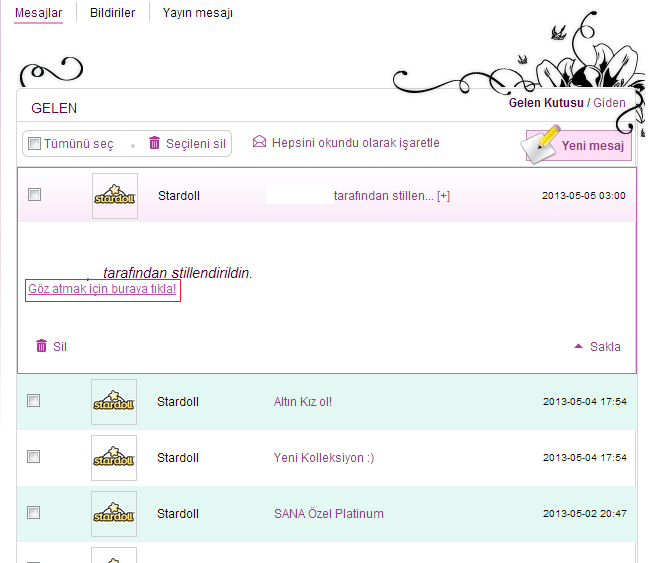Delete the open message with Sil
Viewport: 651px width, 563px height.
pos(60,347)
